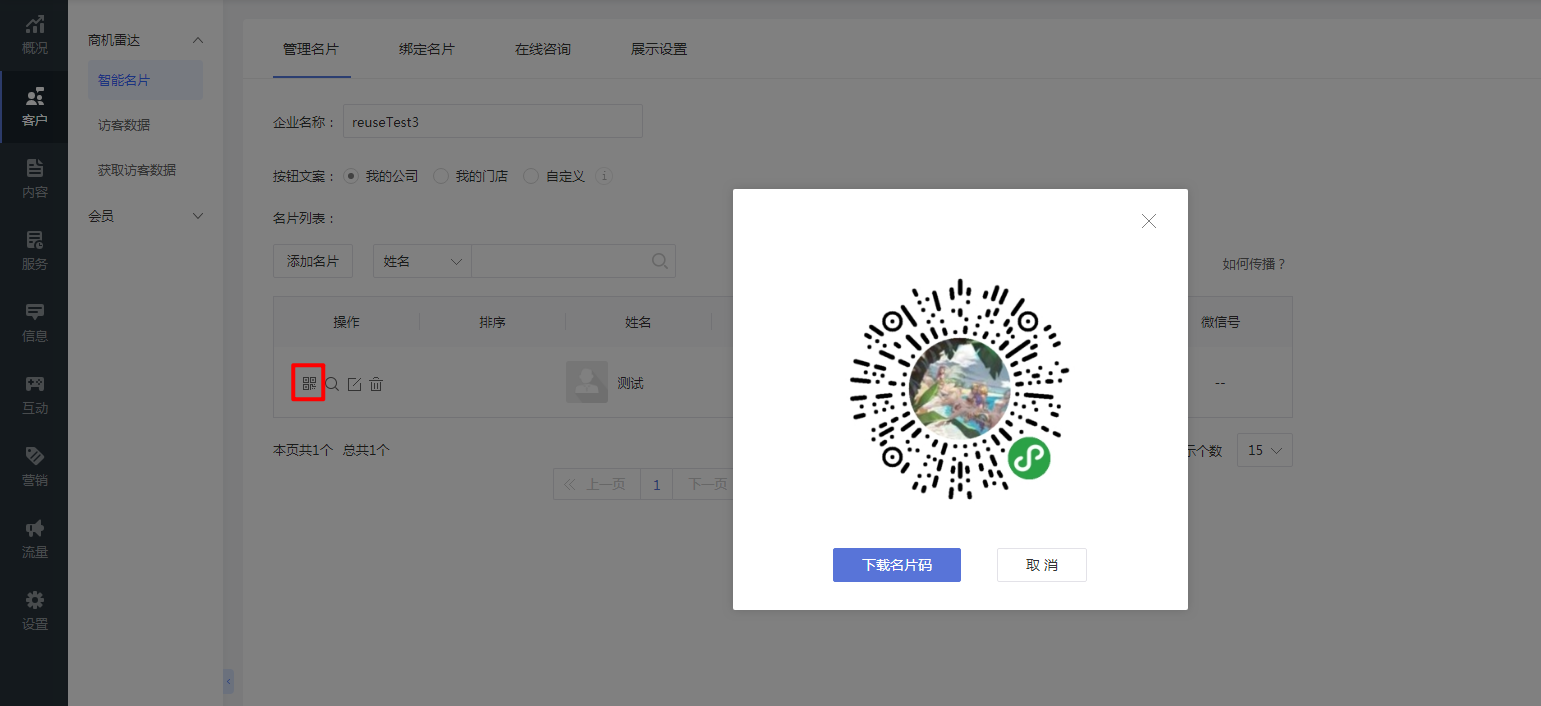Click the green mini-program logo on QR code
The width and height of the screenshot is (1541, 706).
click(1029, 458)
